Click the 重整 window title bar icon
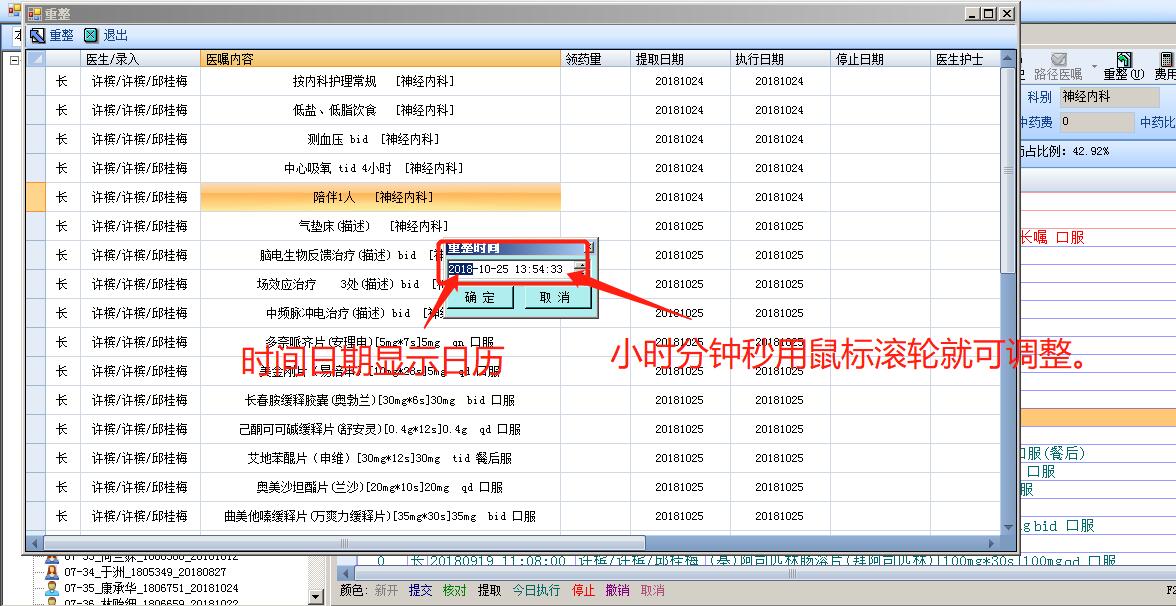The height and width of the screenshot is (606, 1176). [34, 14]
